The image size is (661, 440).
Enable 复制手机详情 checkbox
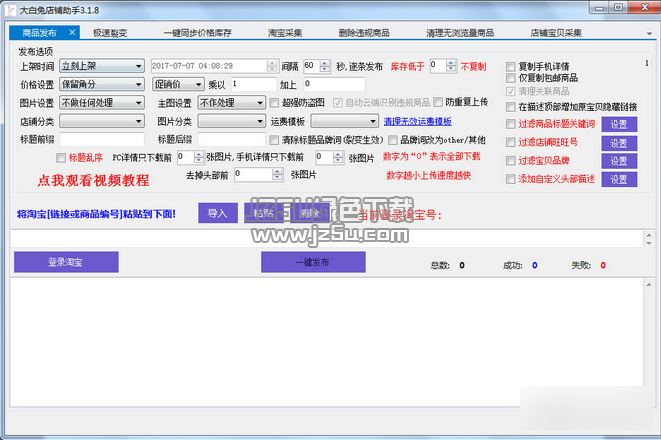(511, 67)
